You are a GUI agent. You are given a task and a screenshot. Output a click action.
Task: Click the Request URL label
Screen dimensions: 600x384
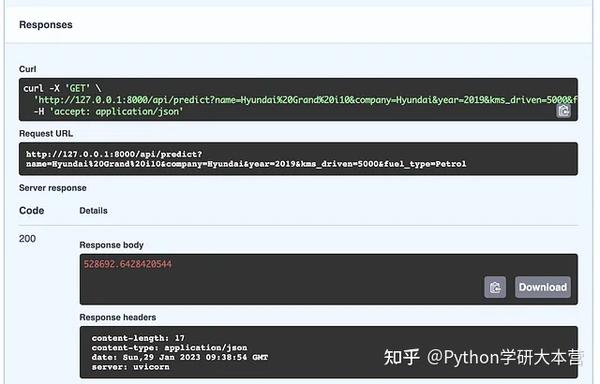(46, 133)
